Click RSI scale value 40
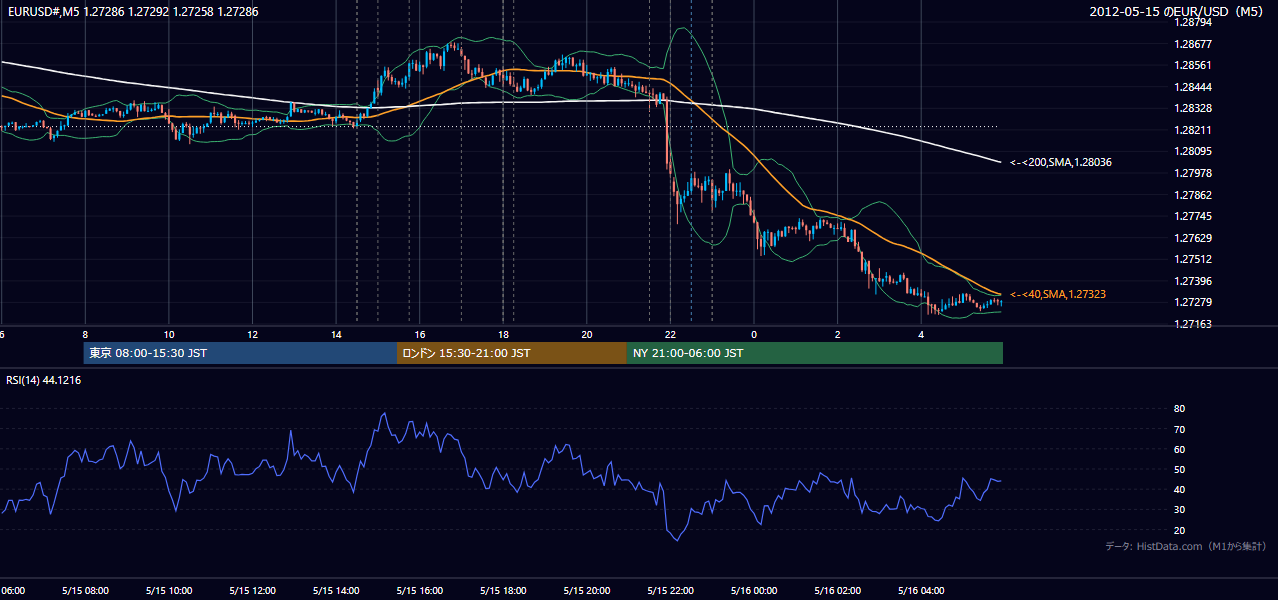Viewport: 1278px width, 600px height. click(1179, 490)
